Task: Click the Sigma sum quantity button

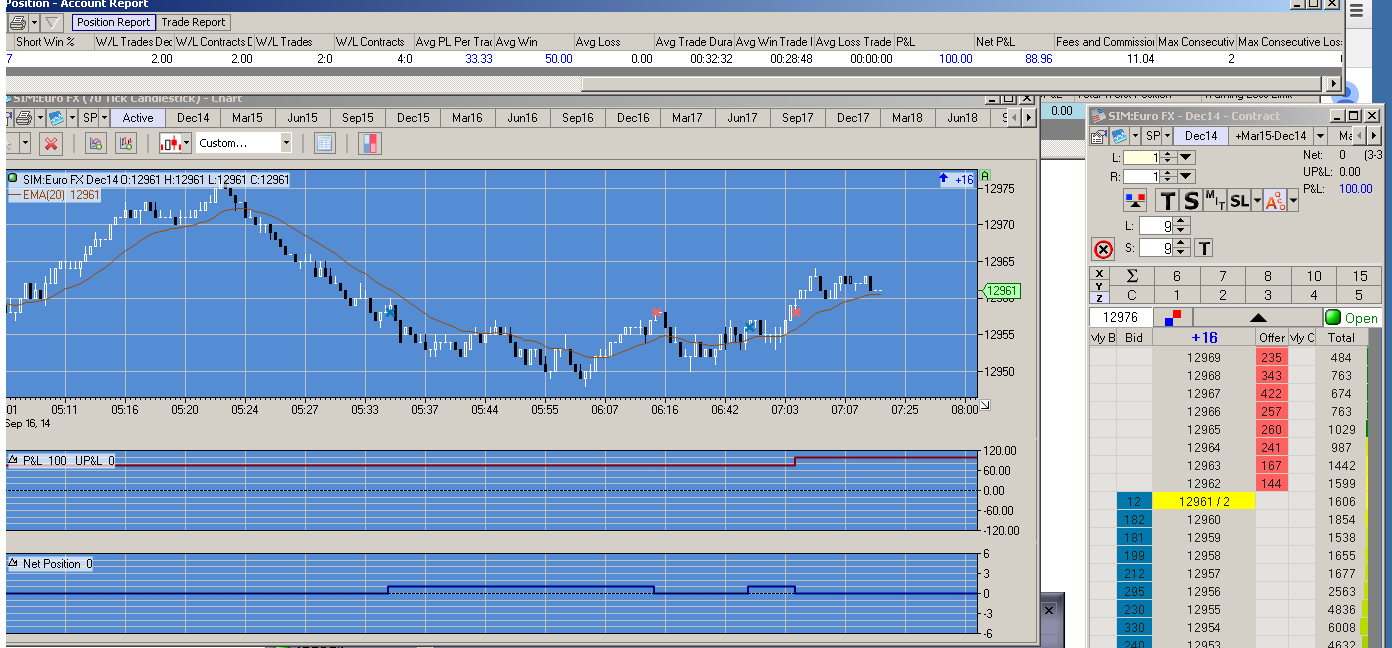Action: pos(1132,276)
